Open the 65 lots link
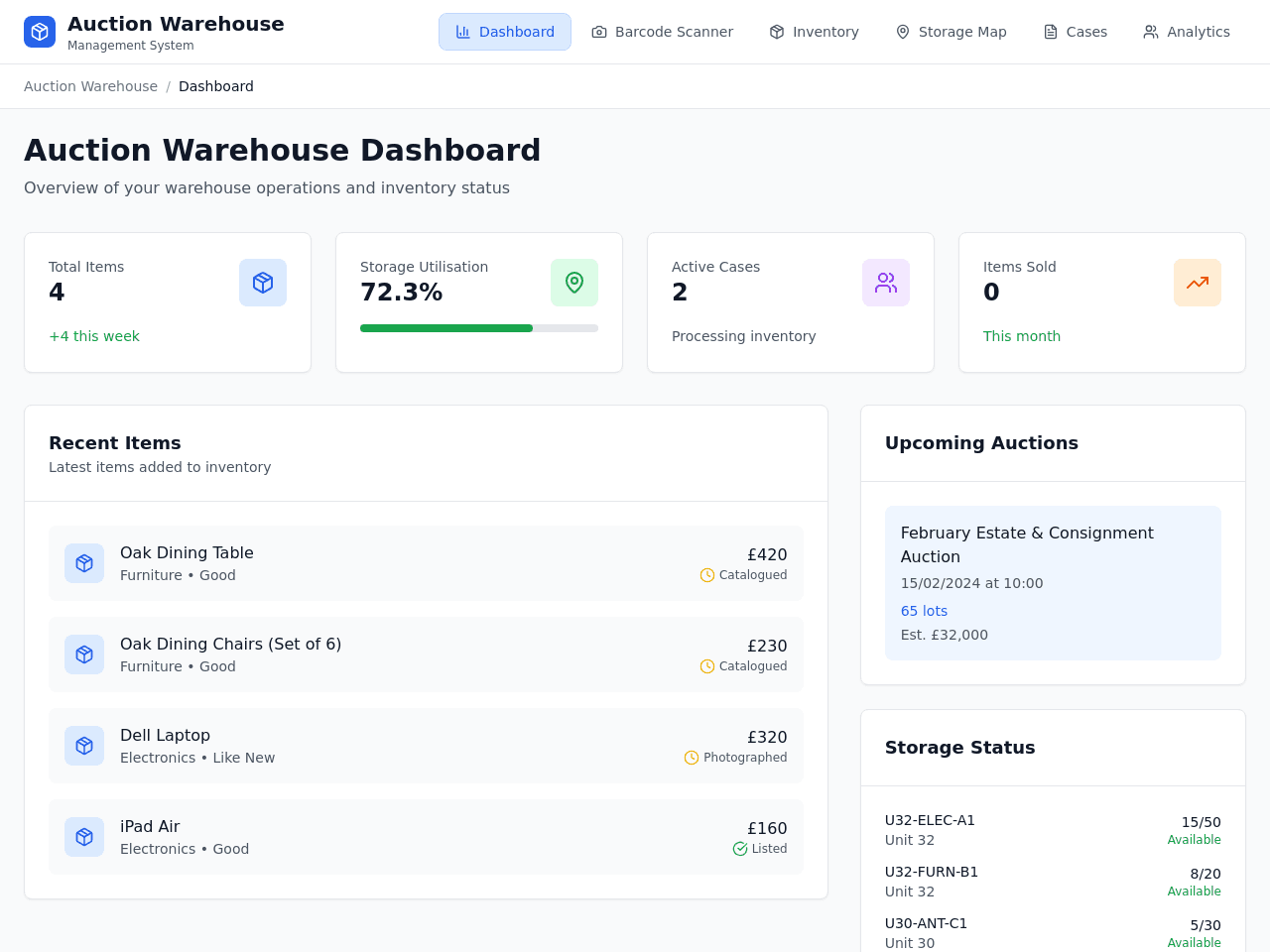1270x952 pixels. pos(924,611)
